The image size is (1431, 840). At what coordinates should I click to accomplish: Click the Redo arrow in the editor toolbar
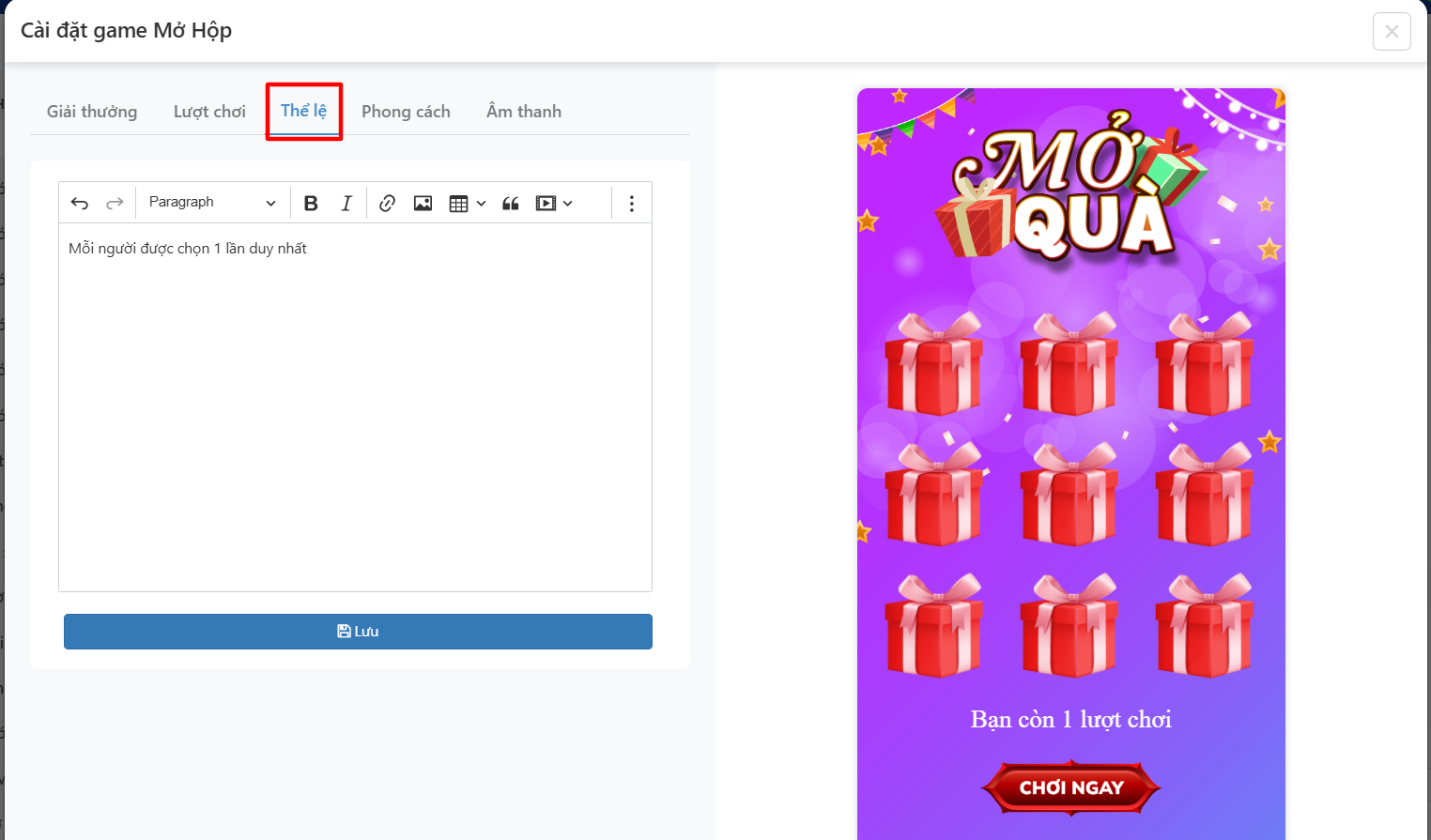click(x=114, y=202)
